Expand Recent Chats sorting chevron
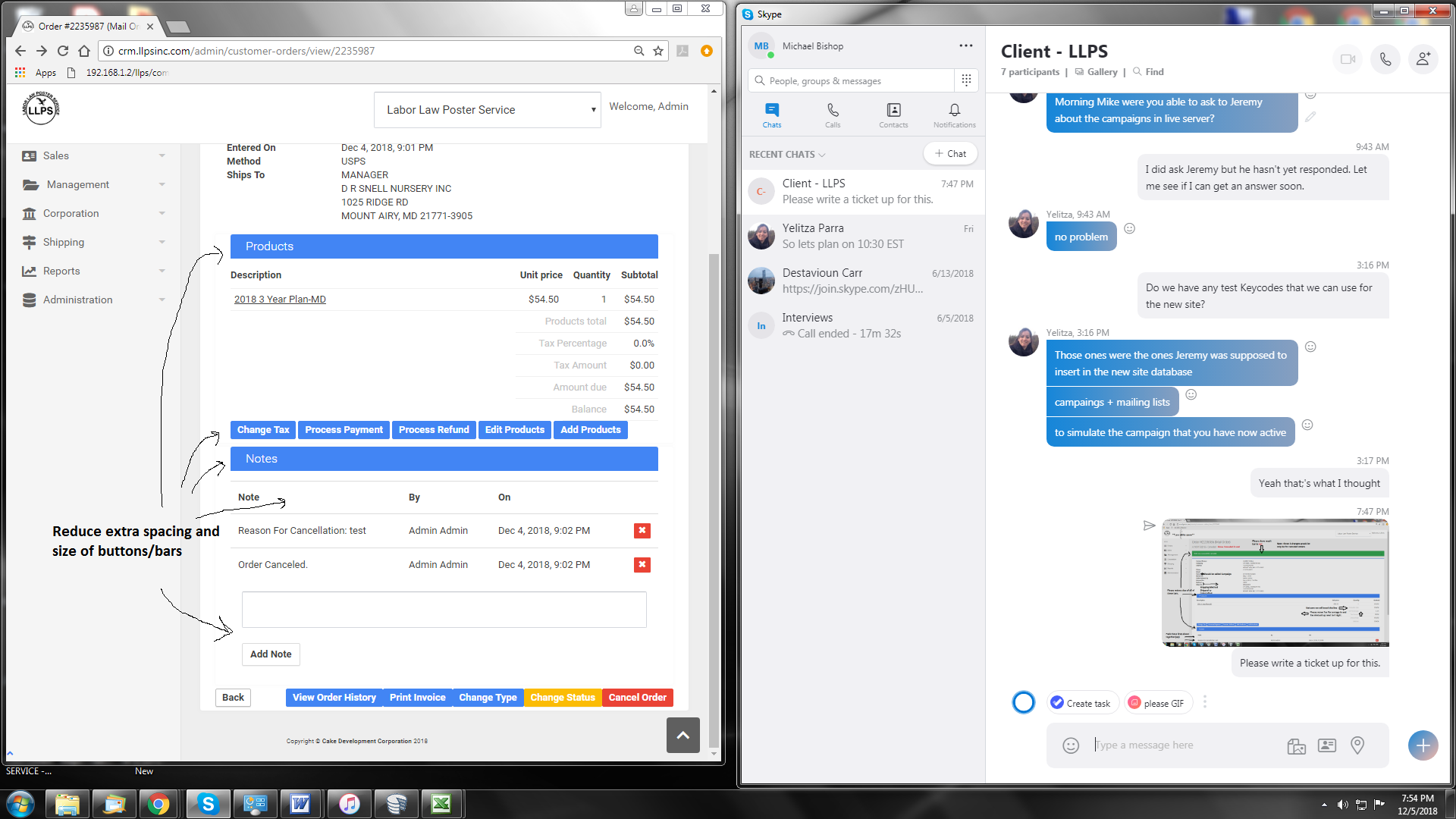This screenshot has width=1456, height=819. [821, 155]
